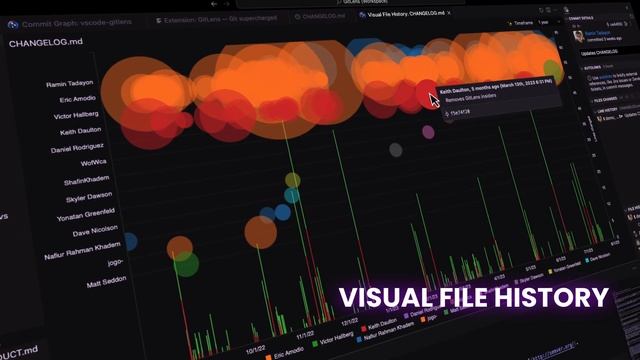Click jpgo- author axis label
Screen dimensions: 640x360
(x=116, y=262)
